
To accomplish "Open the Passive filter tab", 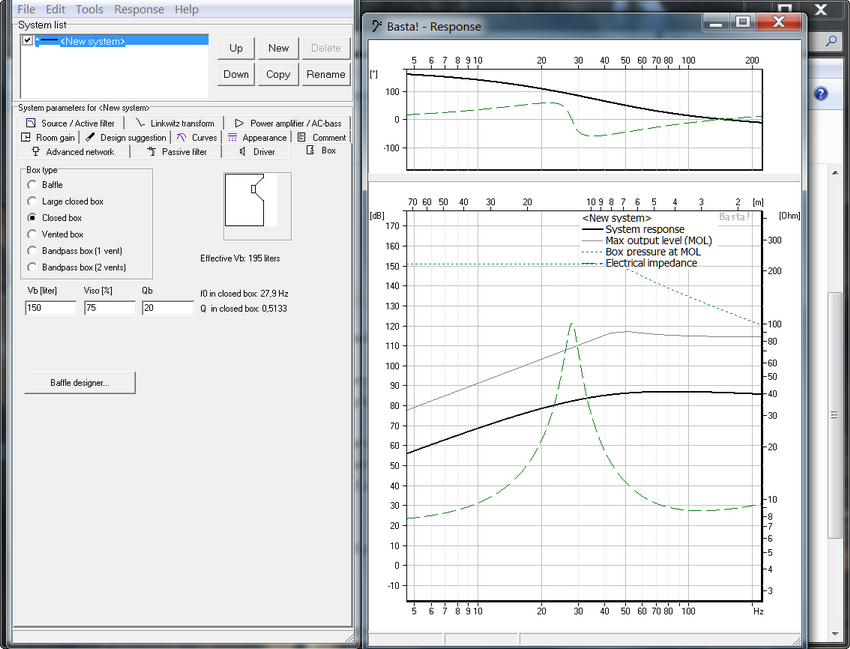I will coord(177,152).
